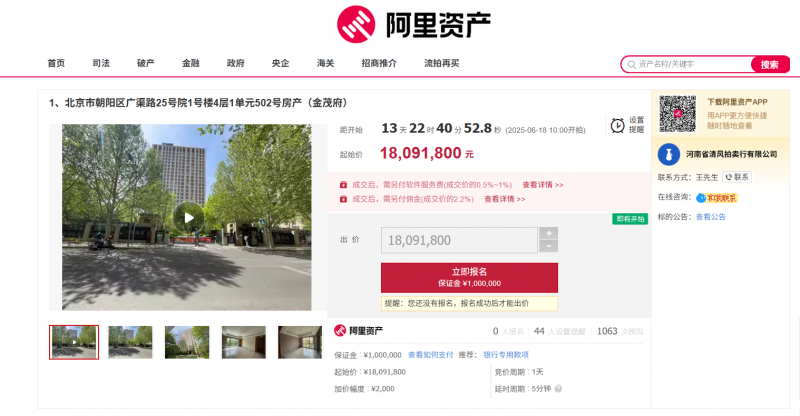This screenshot has width=800, height=416.
Task: Click the 联系 phone button
Action: click(x=737, y=177)
